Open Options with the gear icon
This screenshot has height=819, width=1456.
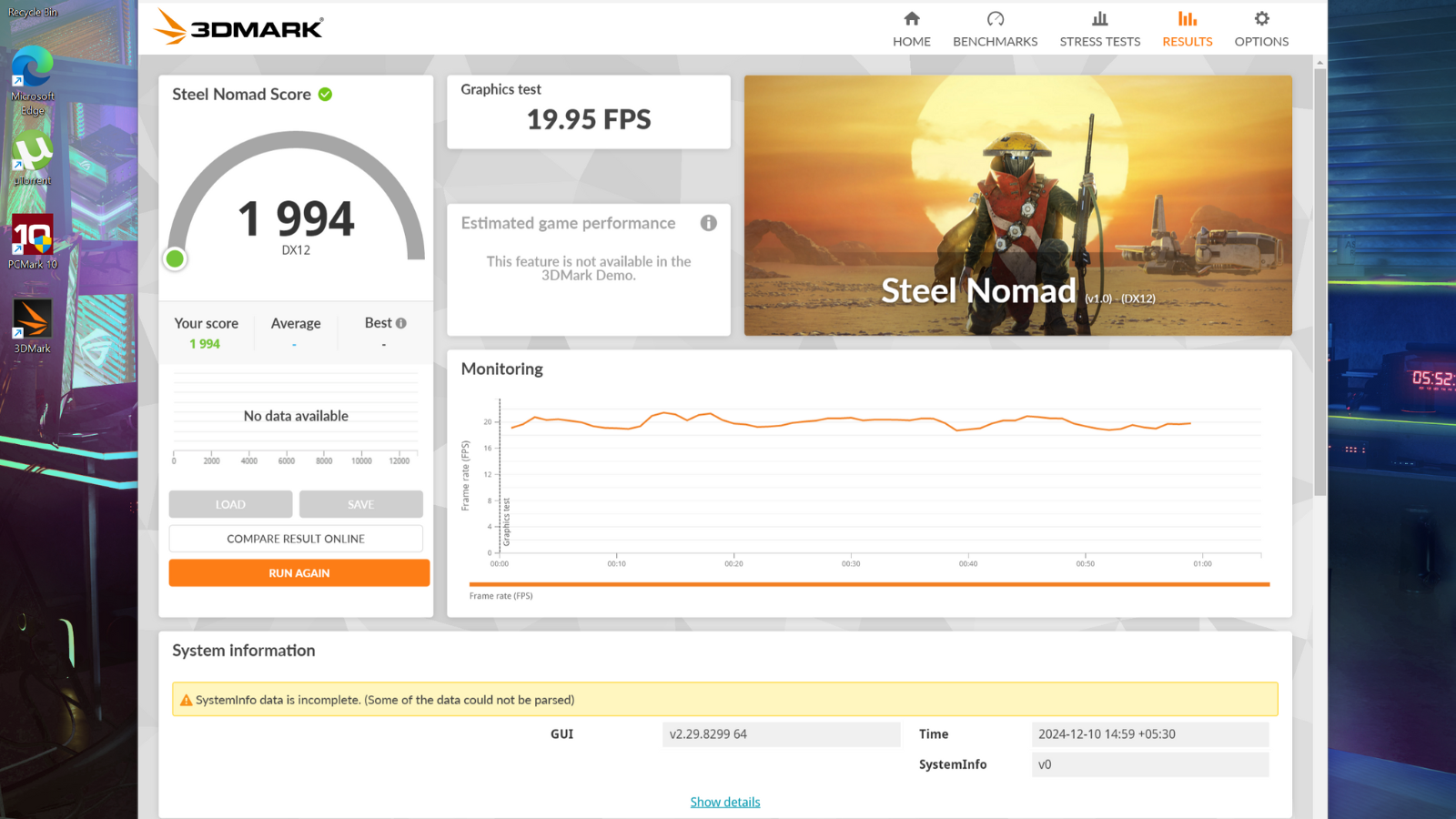[1261, 19]
